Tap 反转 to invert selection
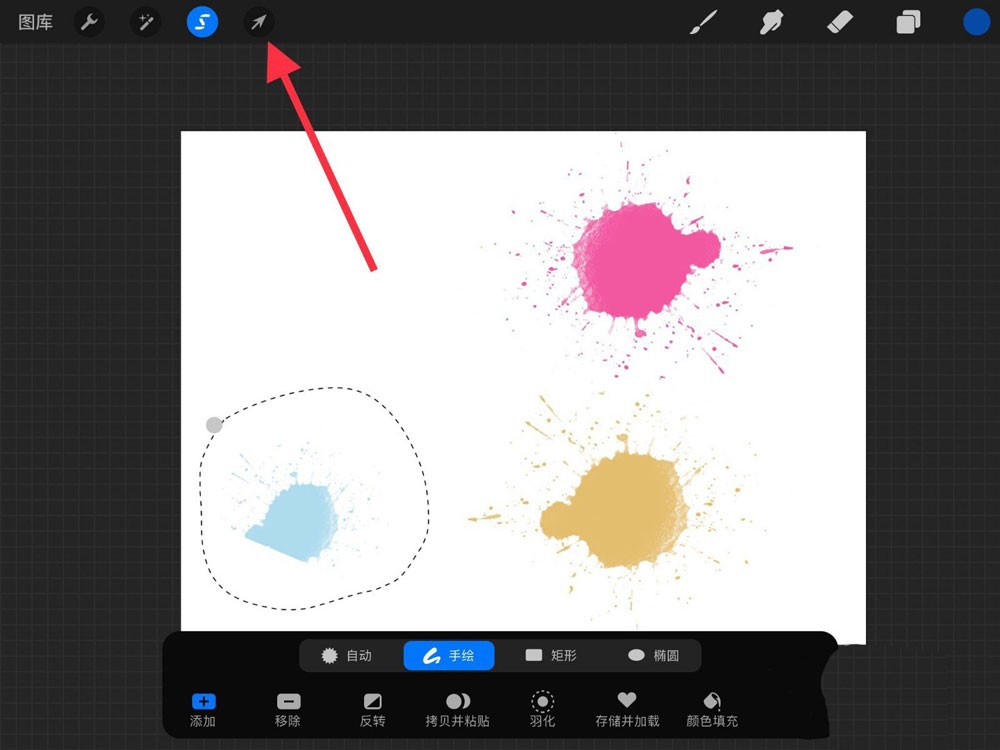Screen dimensions: 1000x750 pos(372,710)
